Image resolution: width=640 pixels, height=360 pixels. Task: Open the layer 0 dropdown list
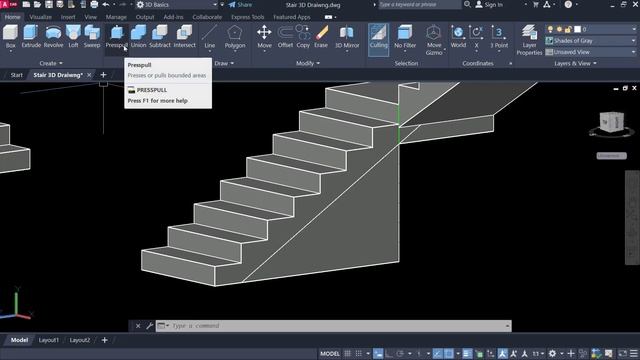591,29
